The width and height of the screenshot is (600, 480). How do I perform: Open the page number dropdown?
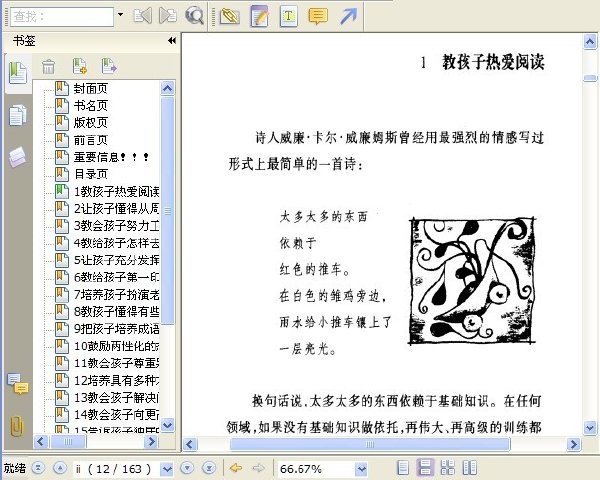(x=167, y=469)
